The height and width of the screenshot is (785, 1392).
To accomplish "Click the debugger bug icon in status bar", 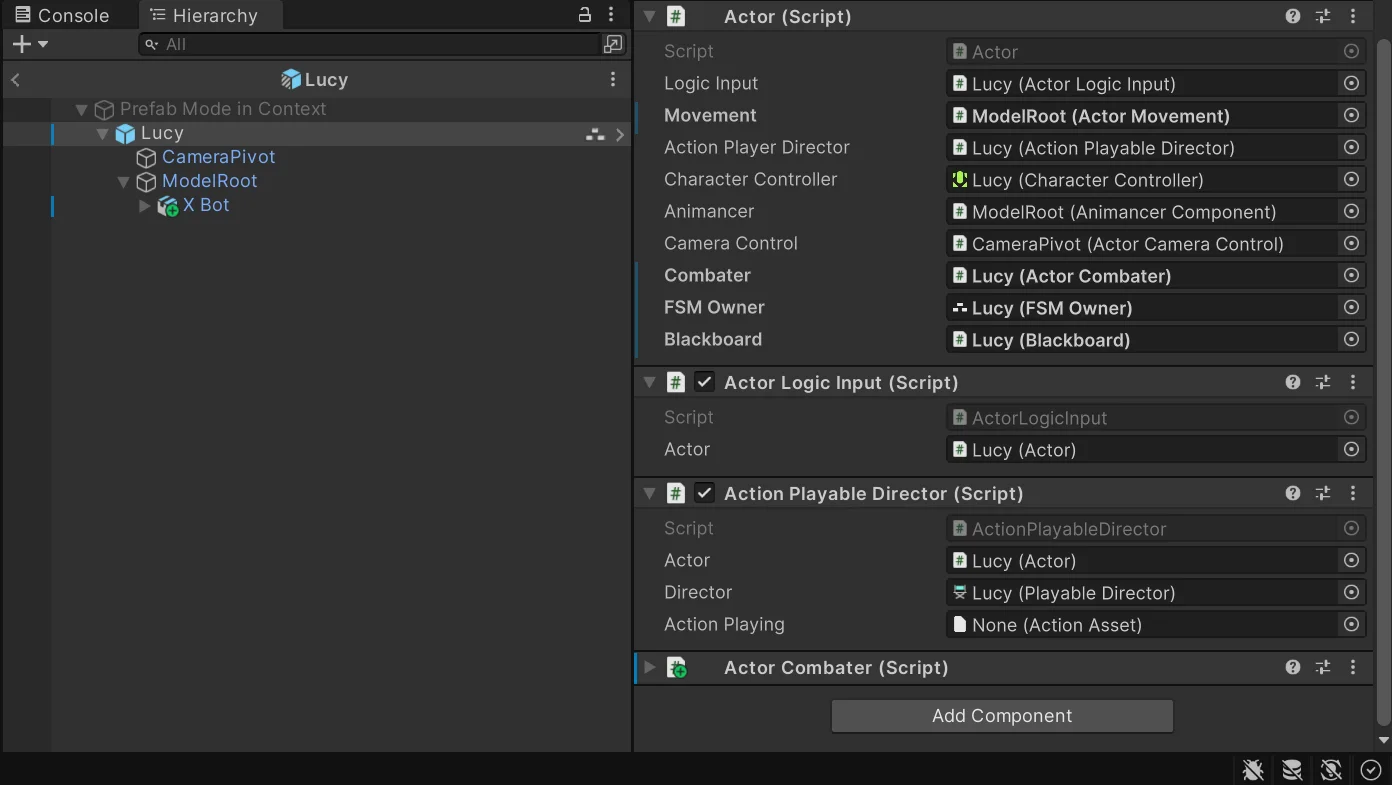I will 1253,769.
